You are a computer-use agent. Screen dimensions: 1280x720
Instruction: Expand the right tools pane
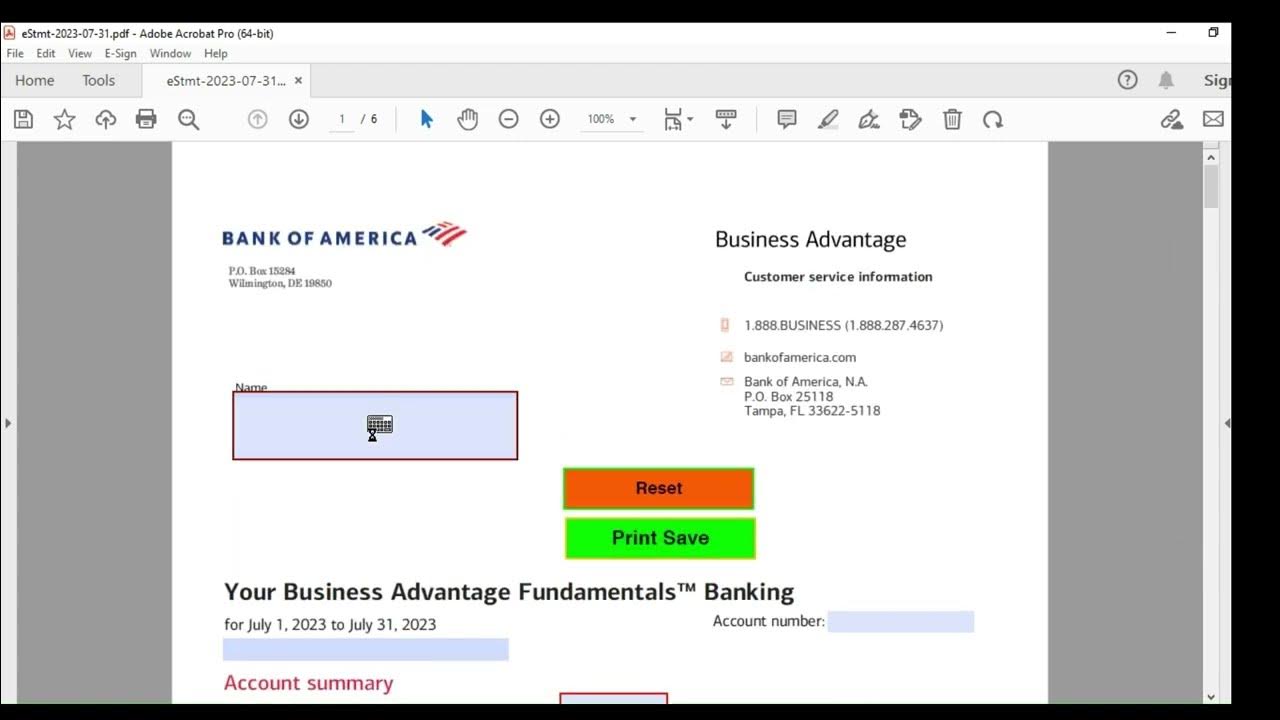(1226, 423)
